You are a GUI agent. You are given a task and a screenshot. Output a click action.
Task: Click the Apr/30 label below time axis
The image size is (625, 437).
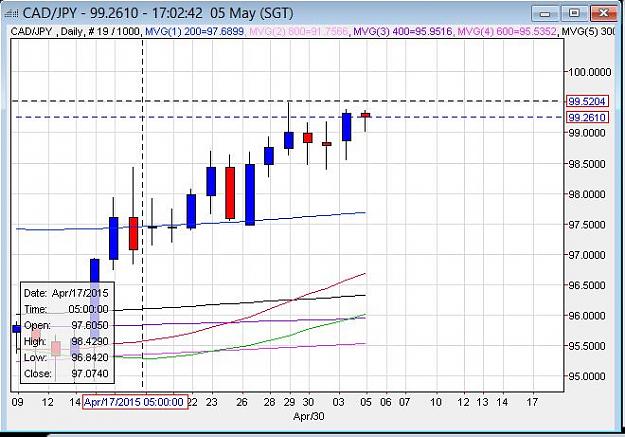pos(309,417)
